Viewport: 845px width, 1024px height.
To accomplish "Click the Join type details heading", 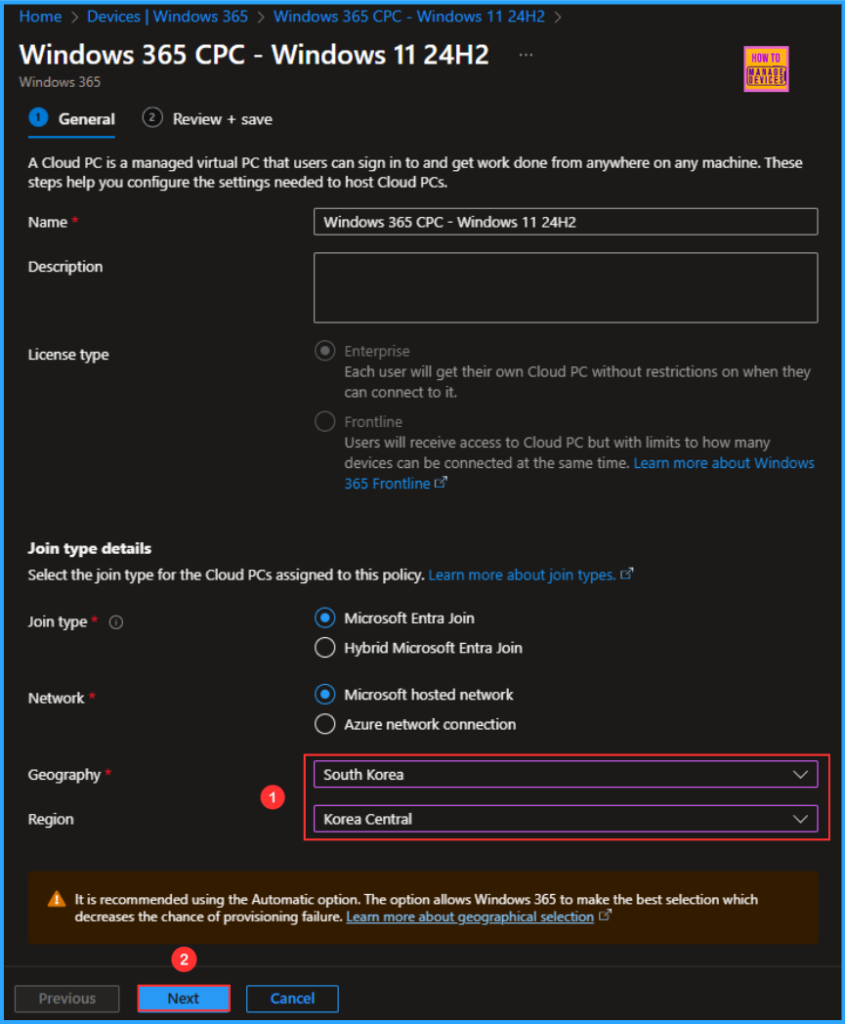I will [x=89, y=548].
